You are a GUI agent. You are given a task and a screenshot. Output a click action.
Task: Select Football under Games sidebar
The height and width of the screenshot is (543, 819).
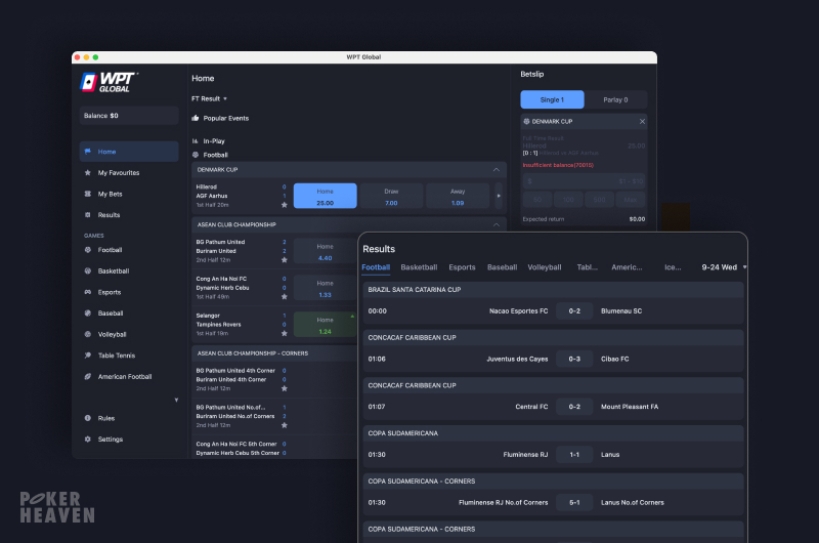(x=110, y=250)
